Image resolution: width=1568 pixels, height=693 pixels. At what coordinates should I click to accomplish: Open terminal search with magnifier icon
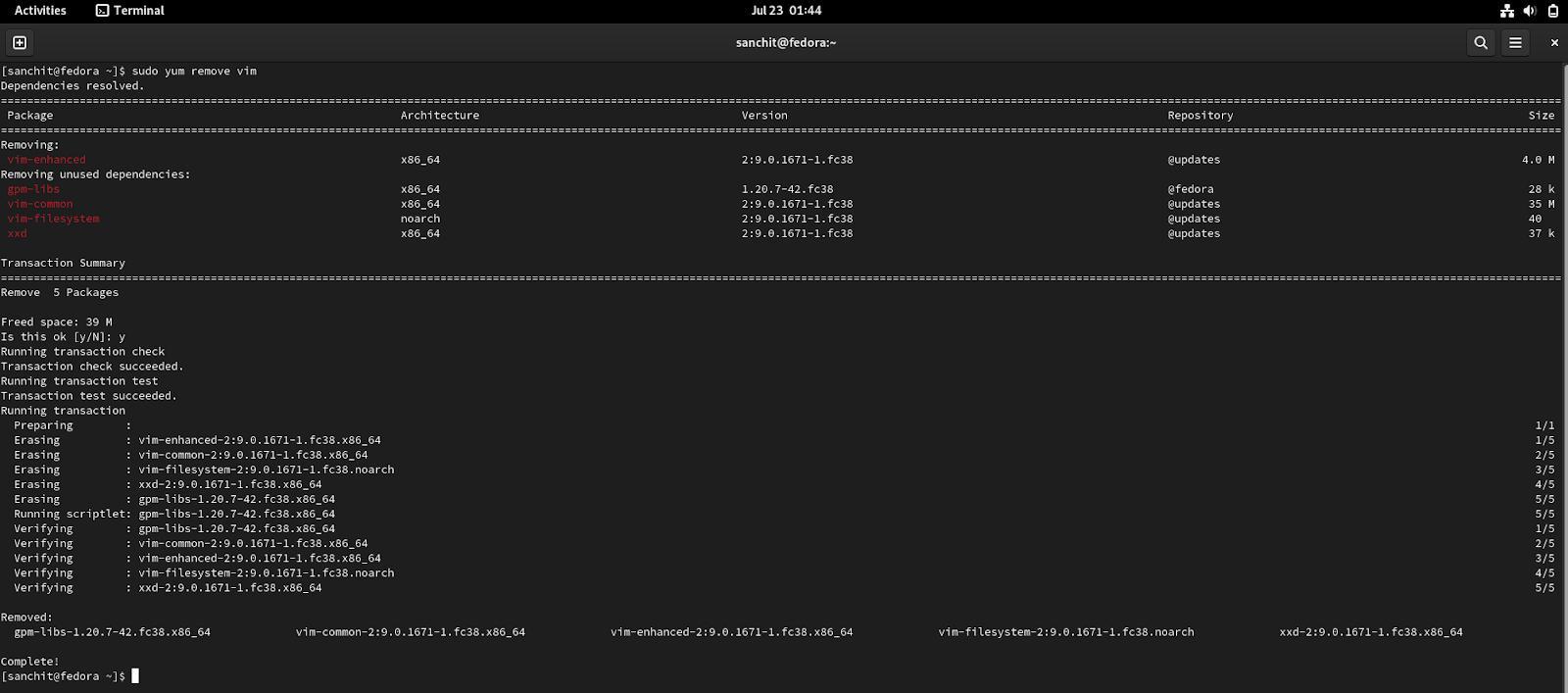point(1481,42)
